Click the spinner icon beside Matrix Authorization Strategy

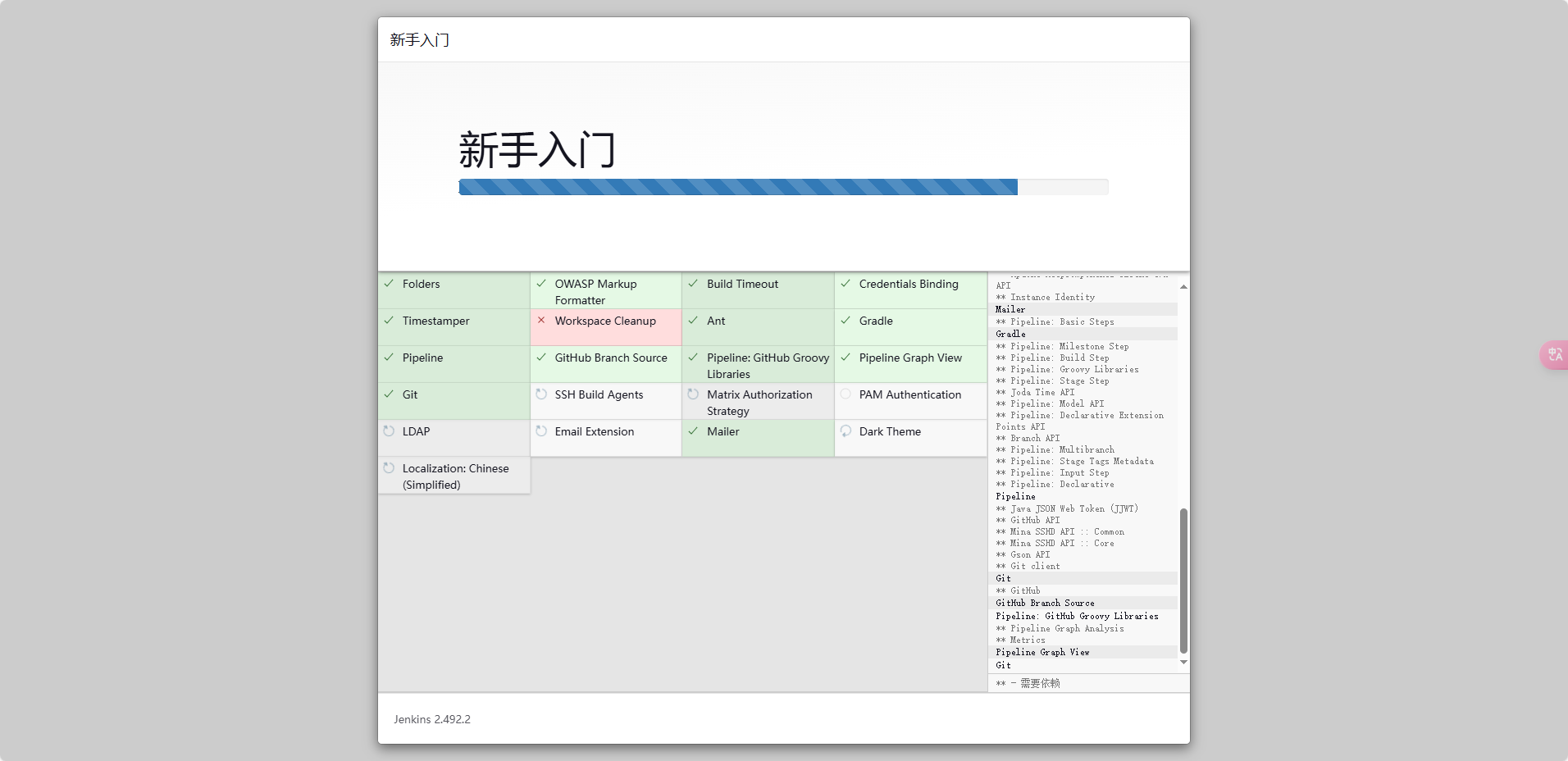tap(693, 394)
